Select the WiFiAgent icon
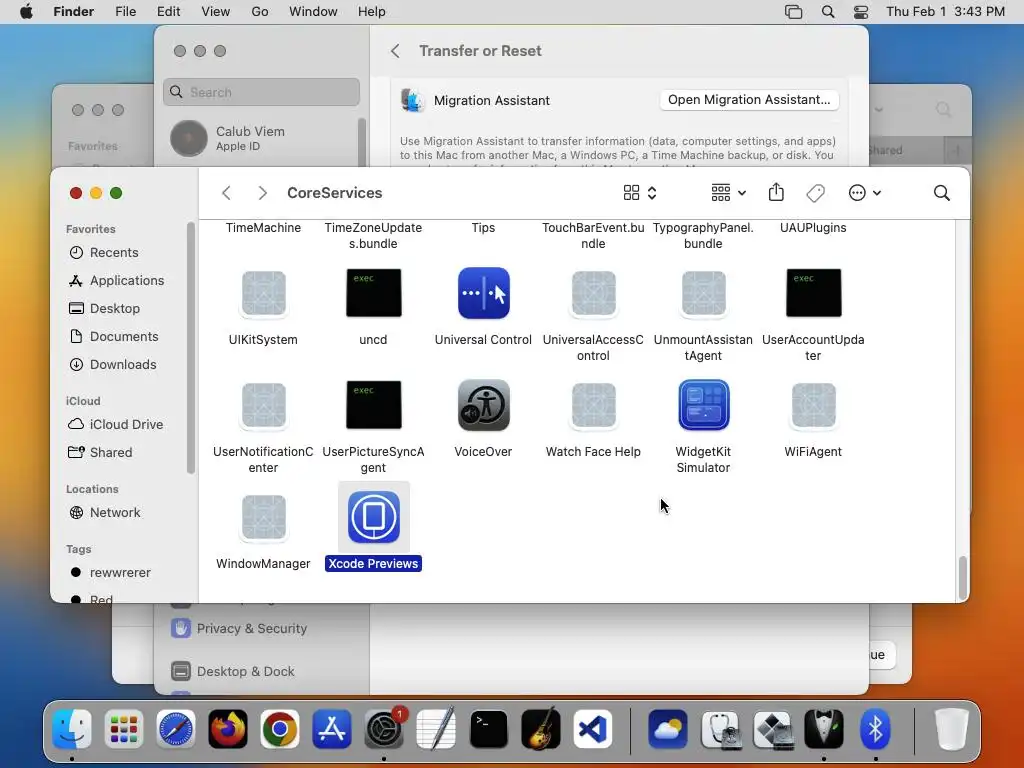 814,405
